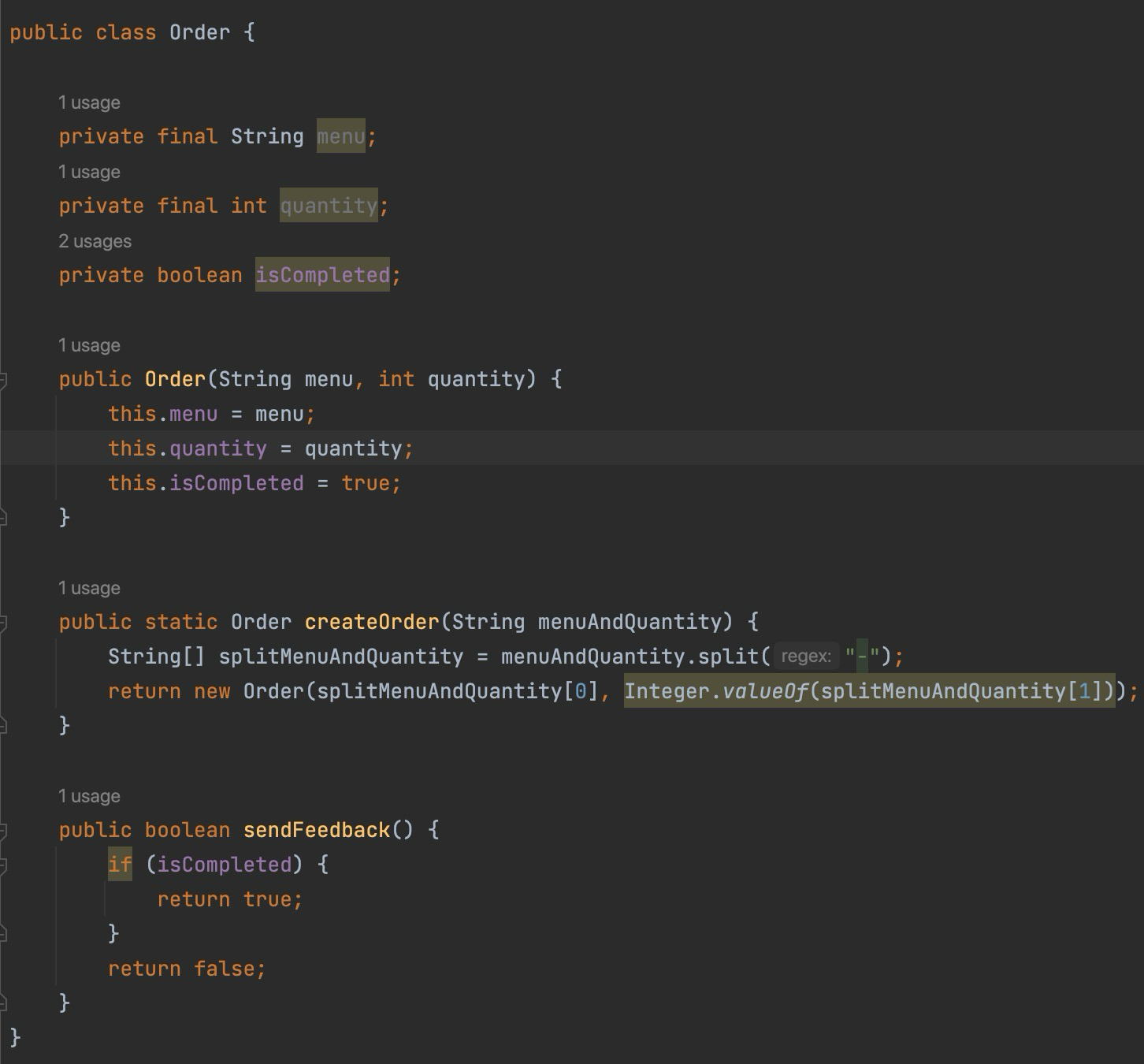Image resolution: width=1144 pixels, height=1064 pixels.
Task: Click the 'boolean' type of the isCompleted field
Action: [199, 275]
